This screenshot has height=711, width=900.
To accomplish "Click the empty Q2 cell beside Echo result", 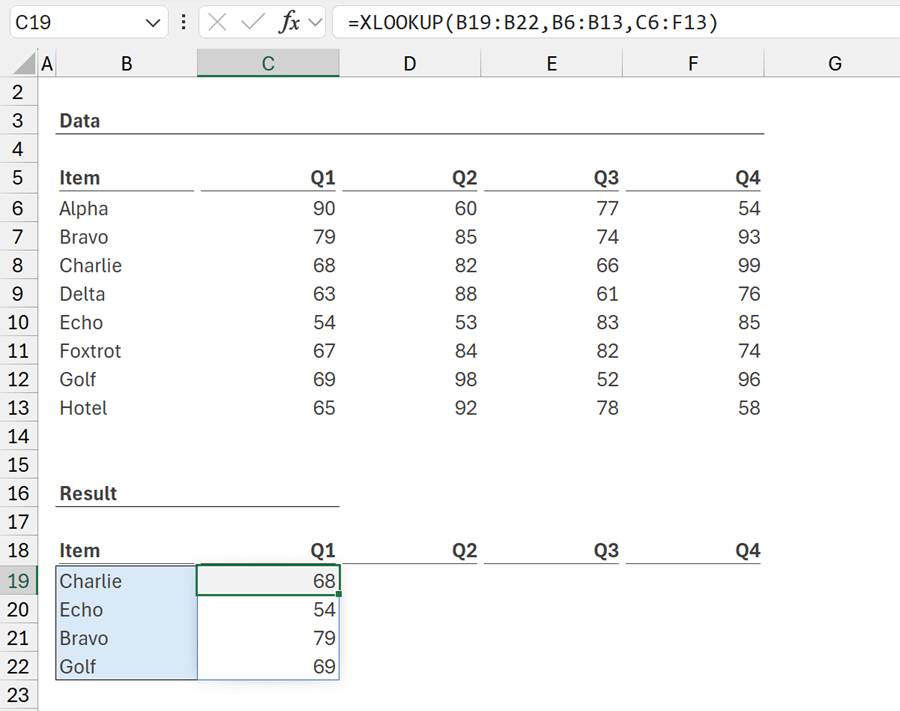I will [x=410, y=610].
